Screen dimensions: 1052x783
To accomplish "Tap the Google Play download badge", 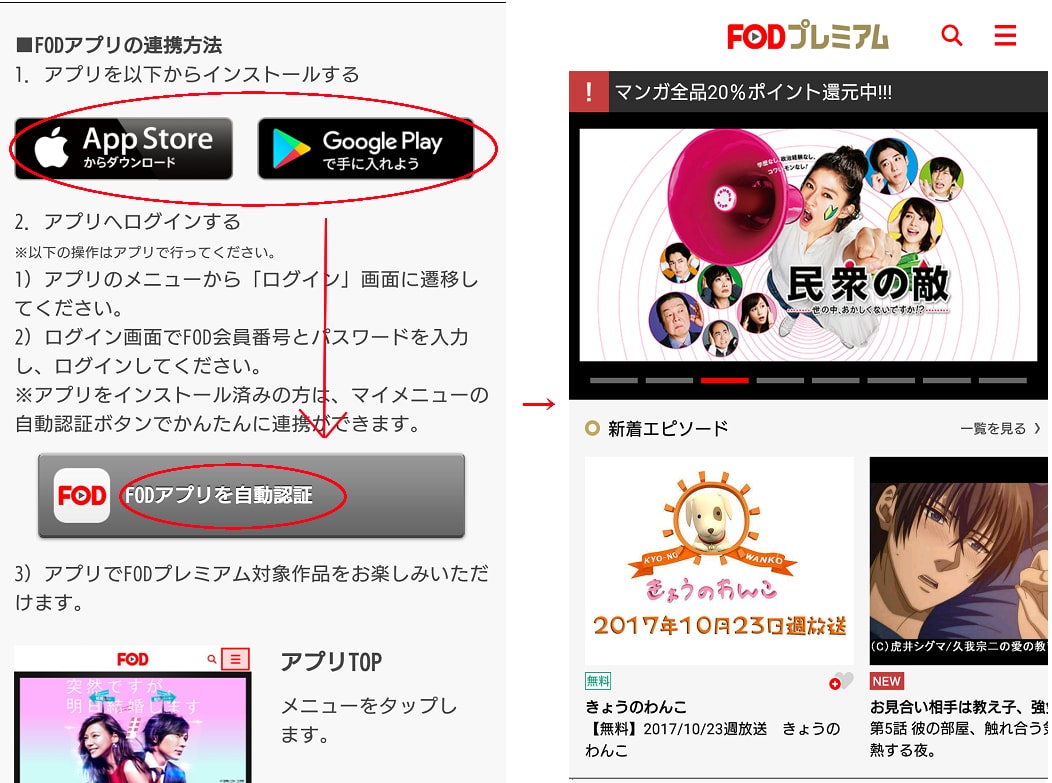I will coord(366,148).
